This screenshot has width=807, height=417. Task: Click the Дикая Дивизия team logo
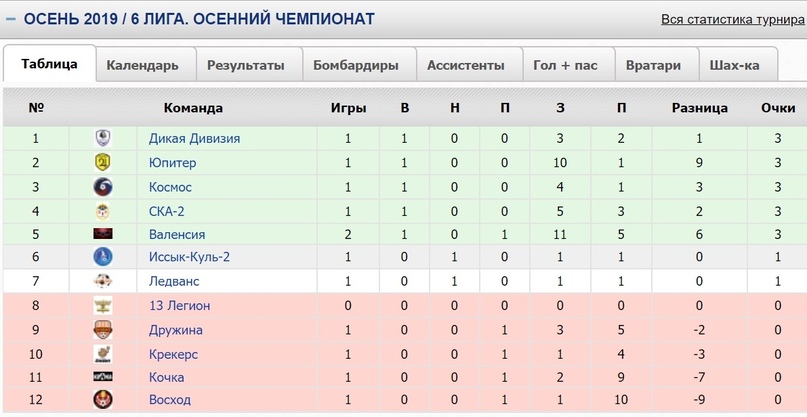(103, 138)
